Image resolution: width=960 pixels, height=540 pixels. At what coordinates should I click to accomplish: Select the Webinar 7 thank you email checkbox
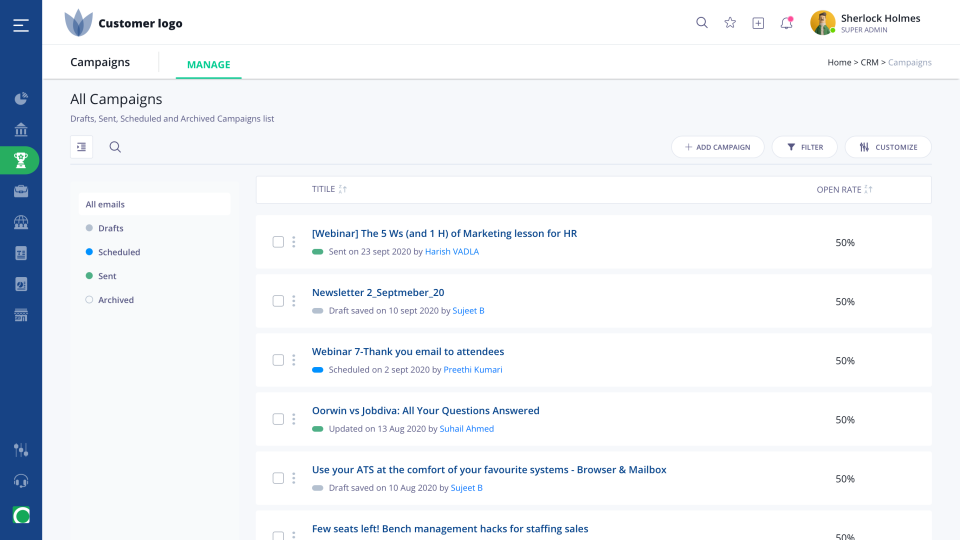pyautogui.click(x=278, y=360)
